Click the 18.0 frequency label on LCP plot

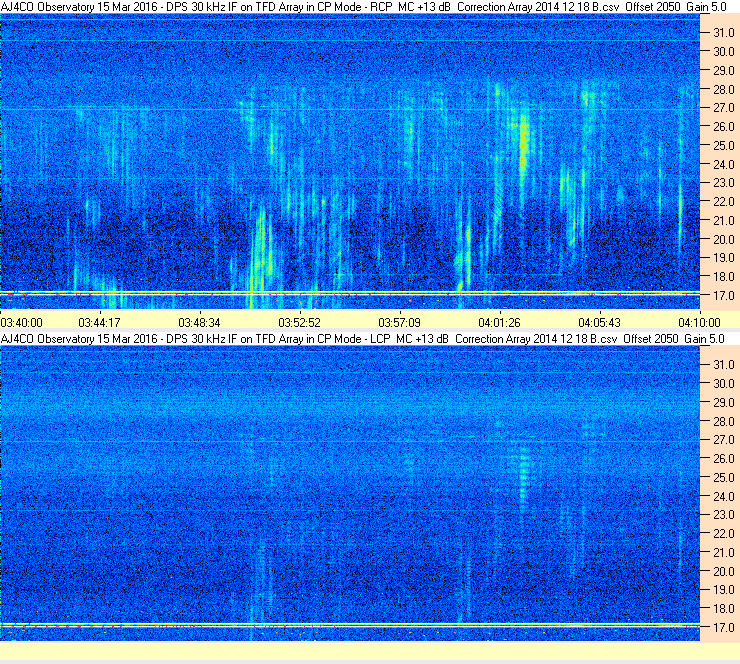coord(724,609)
